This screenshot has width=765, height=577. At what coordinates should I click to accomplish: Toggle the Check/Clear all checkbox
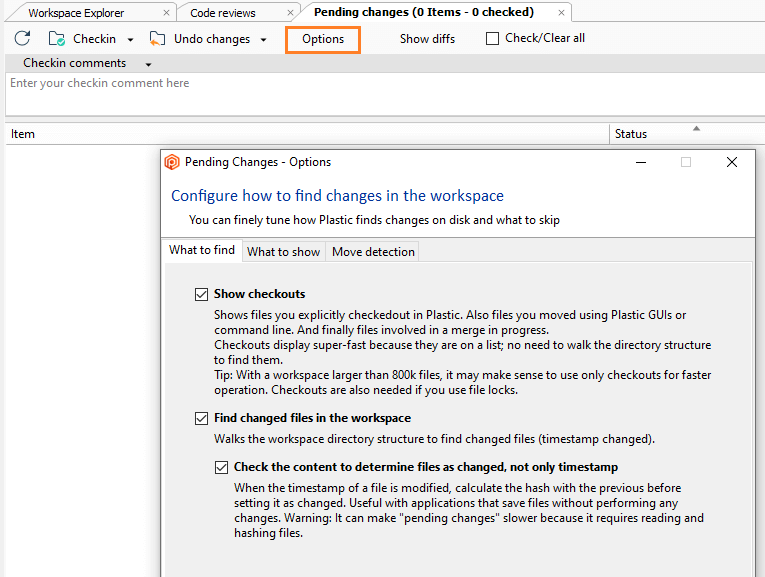pos(492,38)
